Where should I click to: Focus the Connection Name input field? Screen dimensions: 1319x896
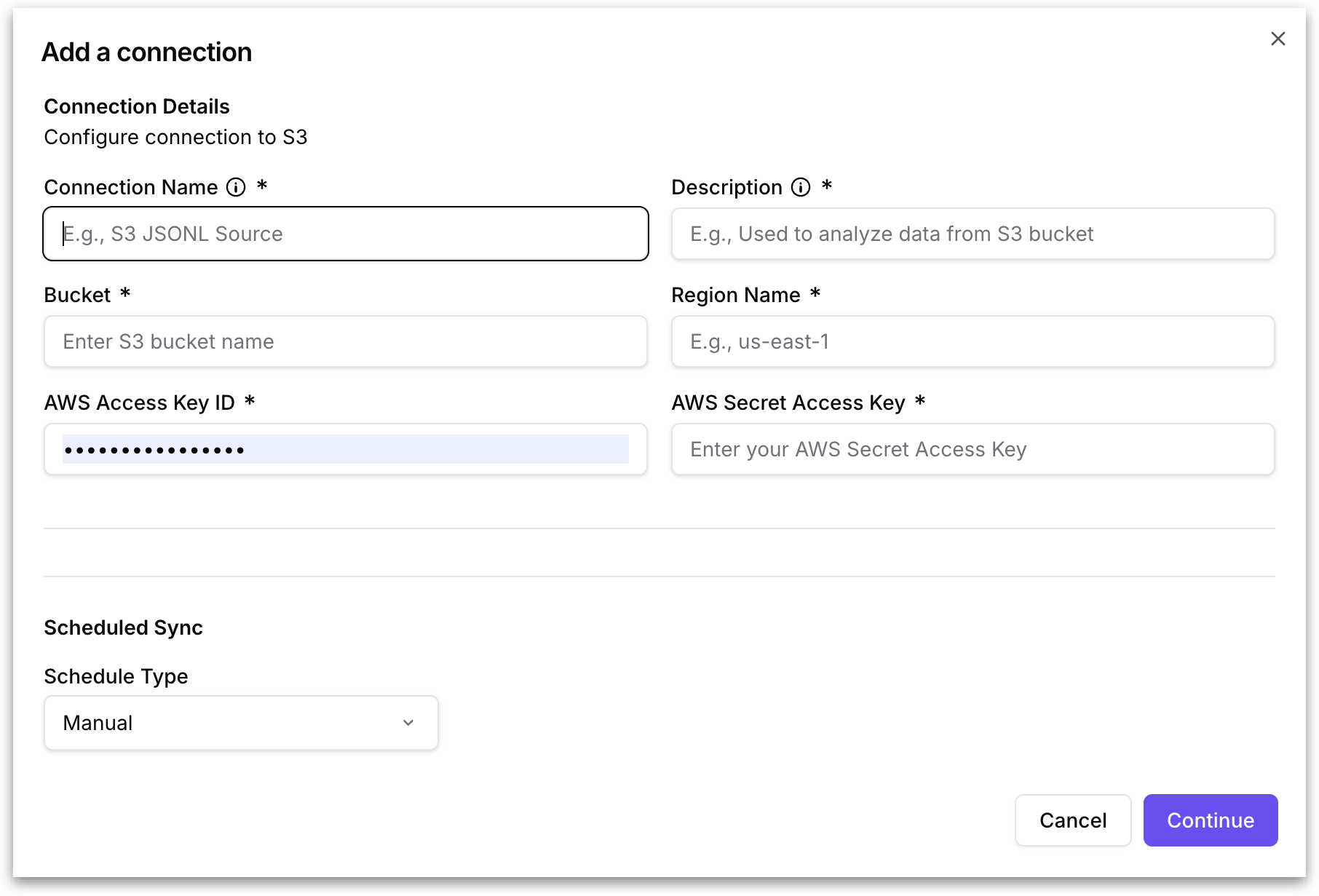pyautogui.click(x=345, y=234)
